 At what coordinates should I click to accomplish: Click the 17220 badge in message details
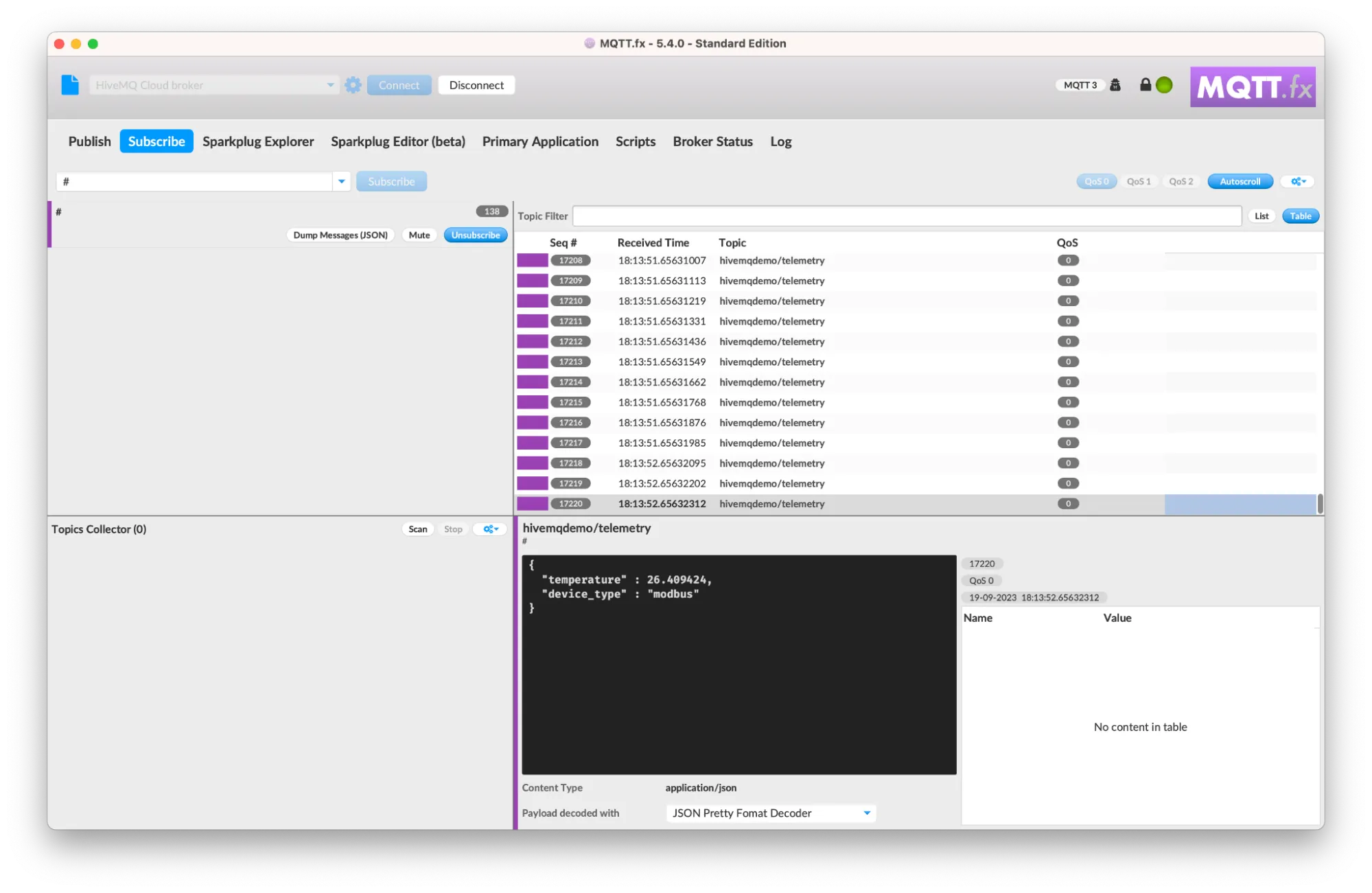point(982,564)
